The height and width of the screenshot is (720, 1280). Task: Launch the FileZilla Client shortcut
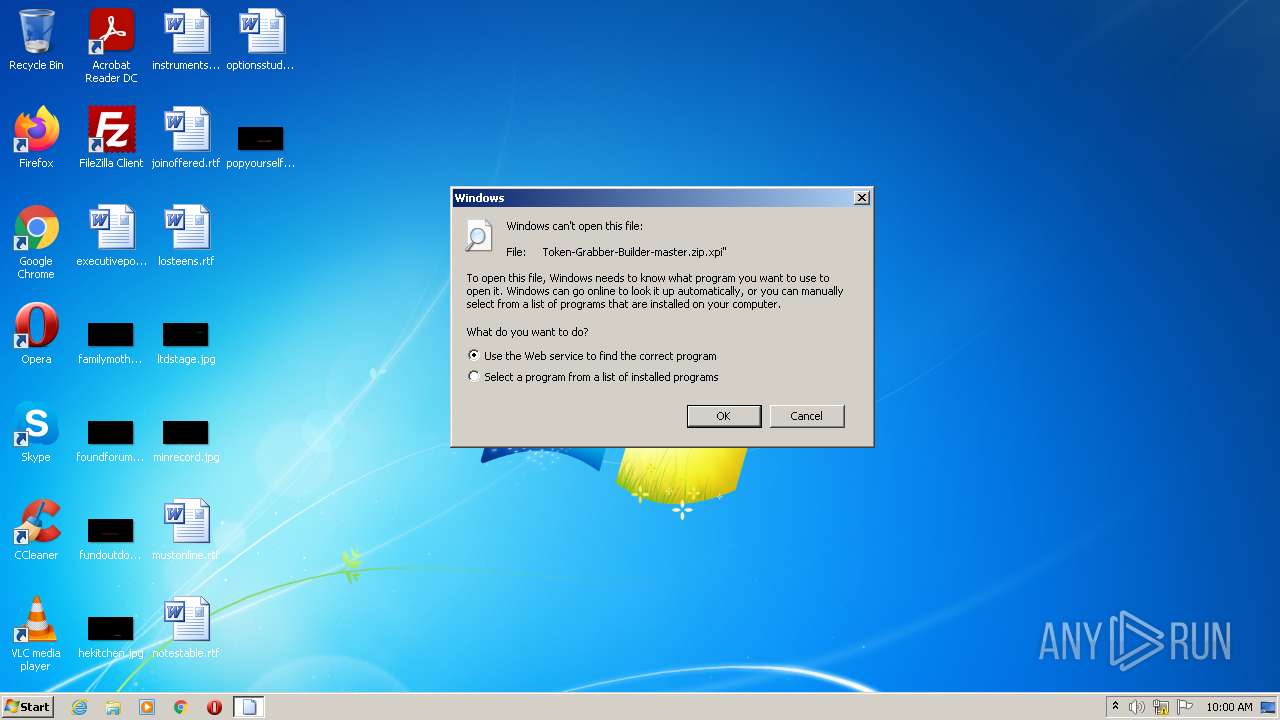[x=111, y=138]
